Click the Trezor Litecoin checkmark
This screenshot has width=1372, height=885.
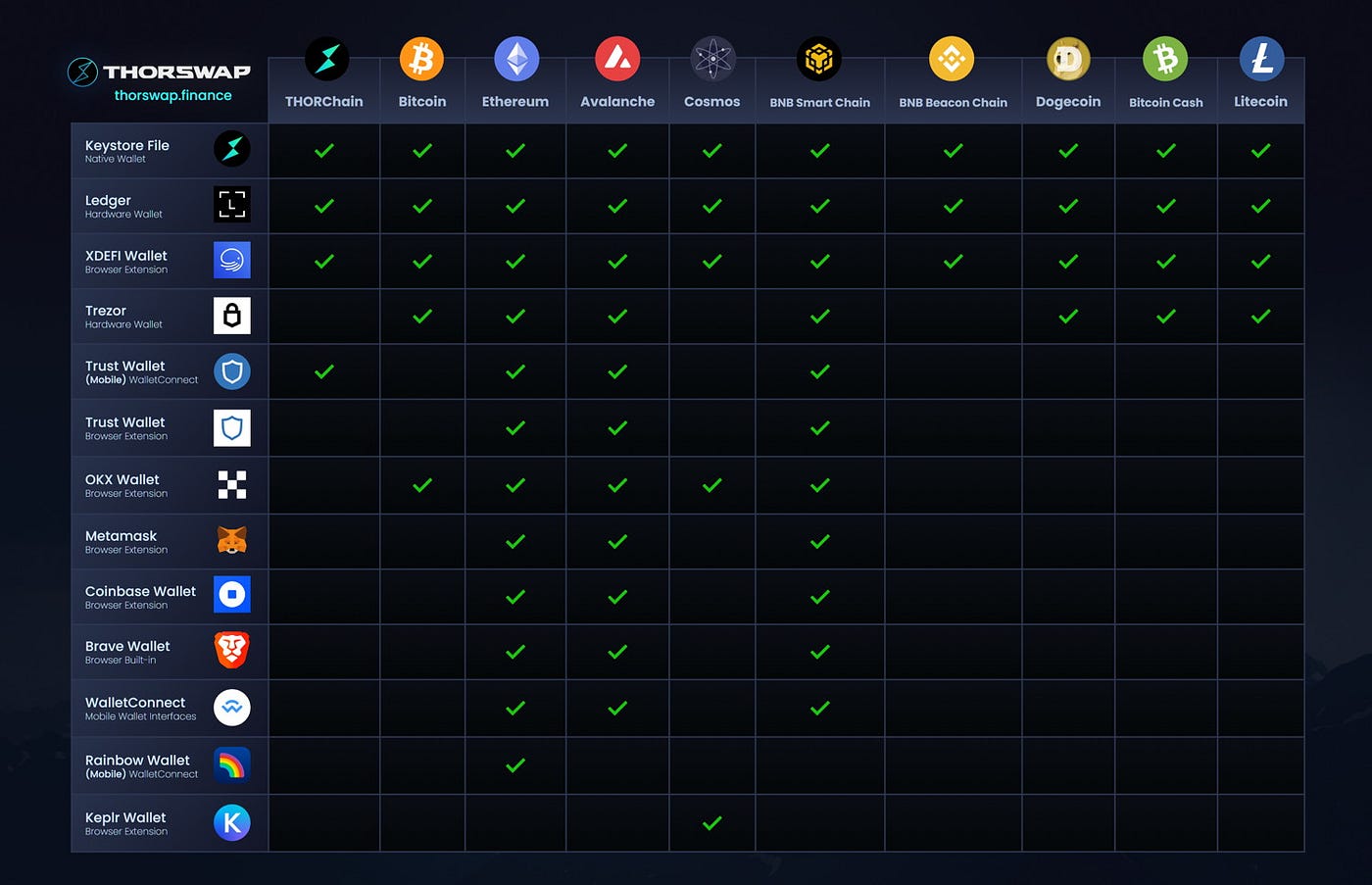coord(1261,316)
